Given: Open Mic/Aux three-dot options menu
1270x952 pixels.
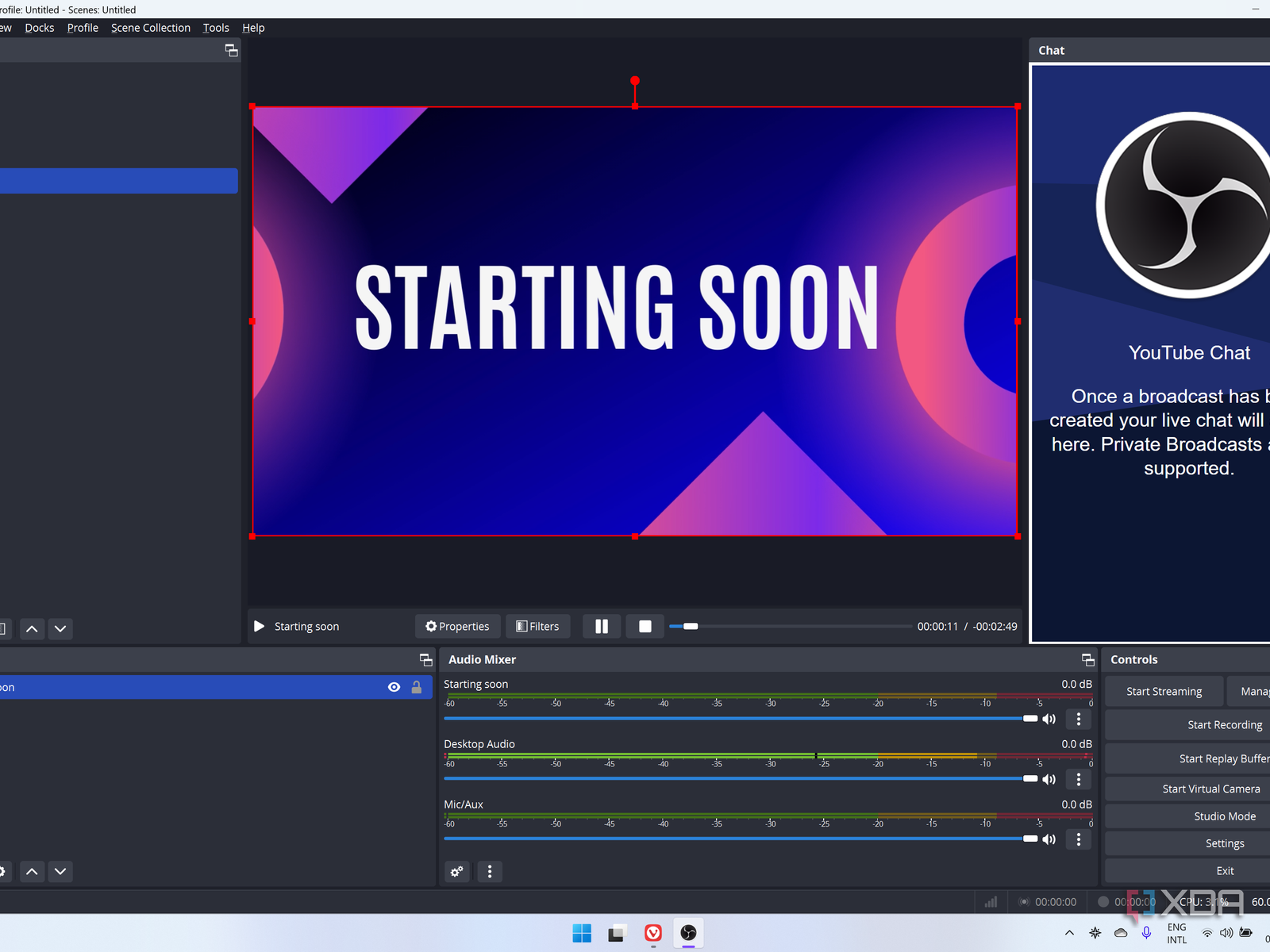Looking at the screenshot, I should click(1078, 839).
